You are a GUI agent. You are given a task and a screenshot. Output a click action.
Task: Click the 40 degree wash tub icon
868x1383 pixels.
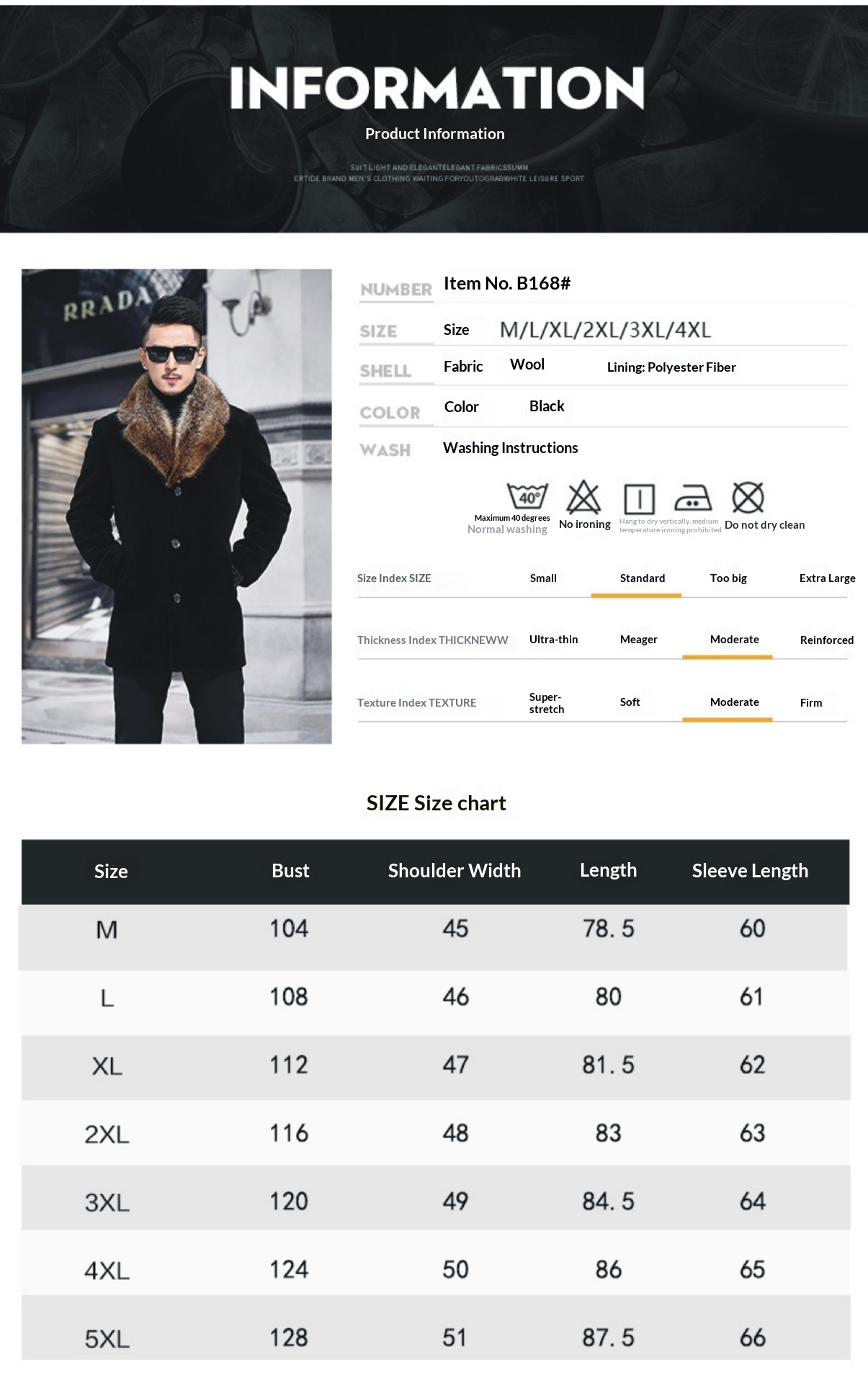click(527, 496)
